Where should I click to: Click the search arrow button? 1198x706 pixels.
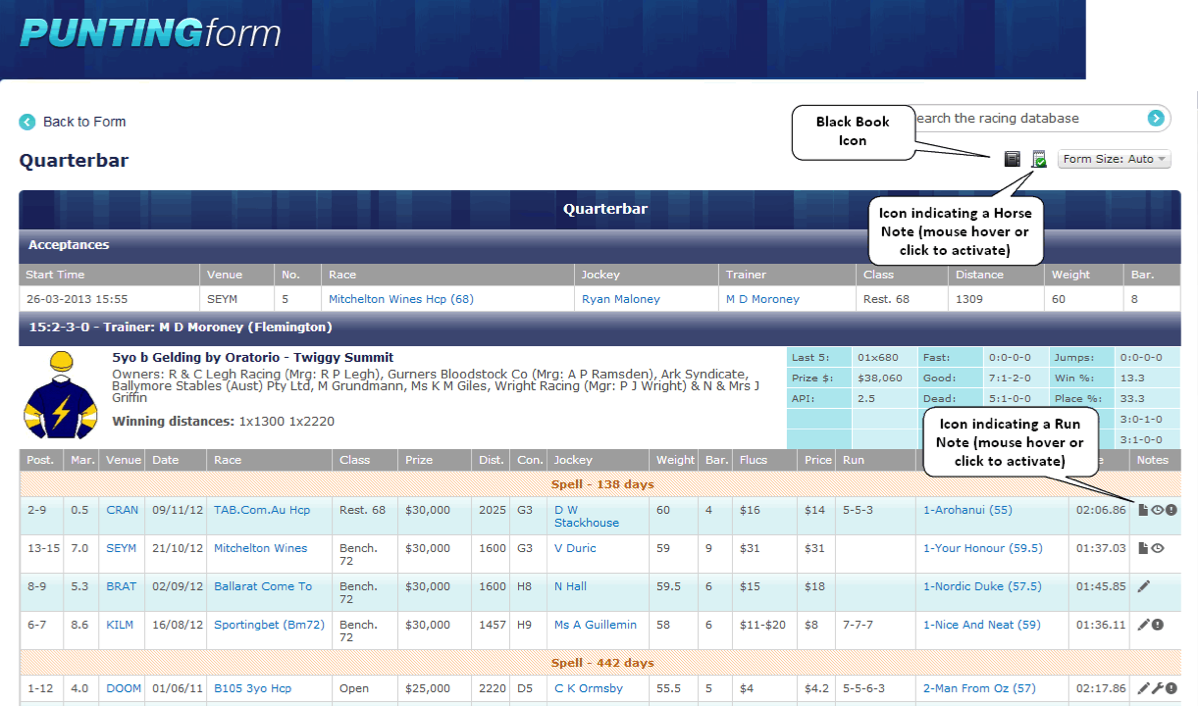click(x=1156, y=118)
